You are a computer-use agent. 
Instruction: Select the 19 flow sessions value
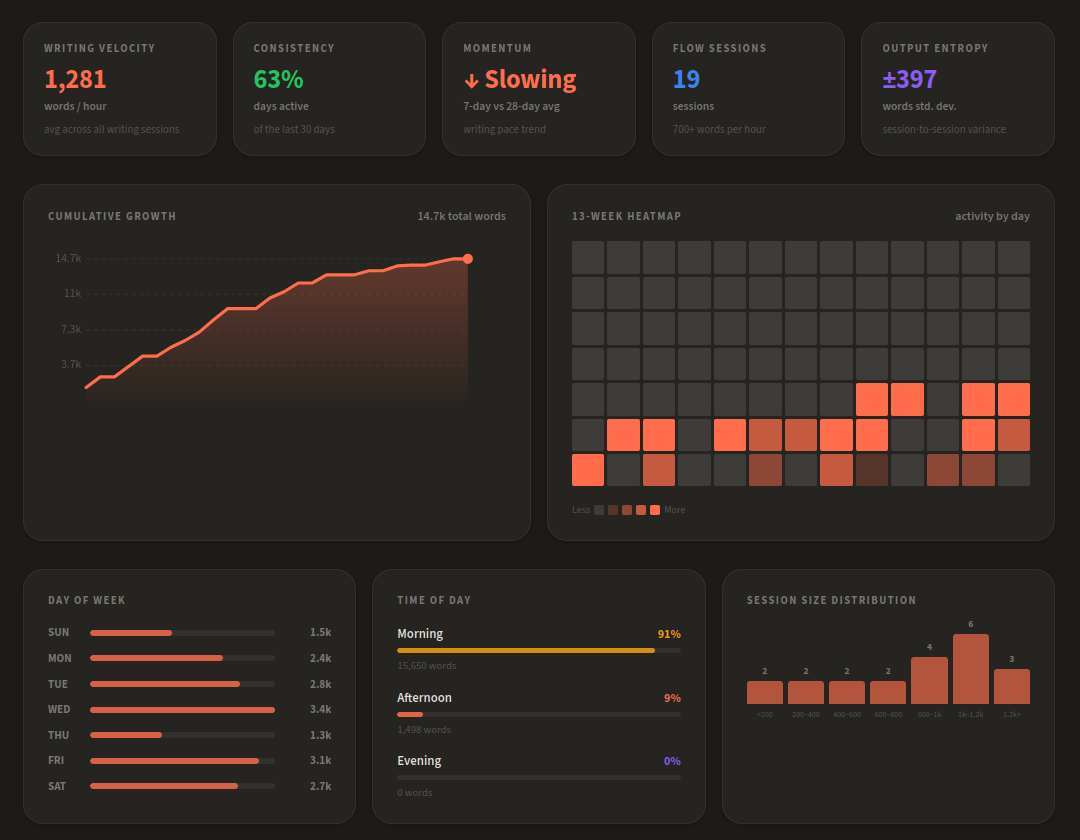click(x=686, y=79)
